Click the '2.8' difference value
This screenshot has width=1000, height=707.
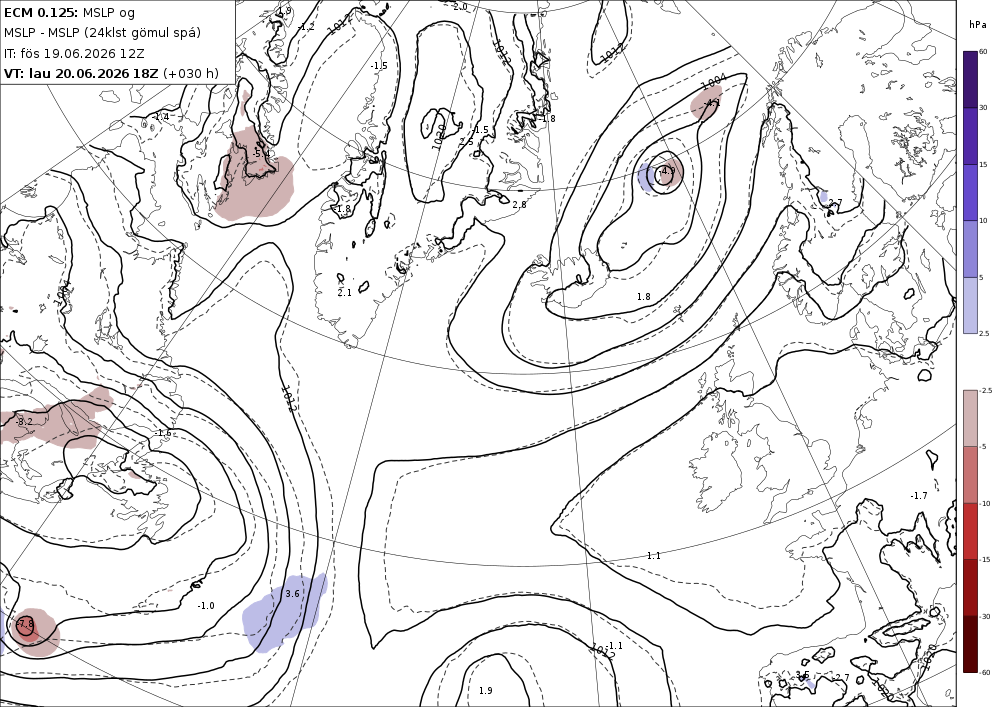tap(520, 205)
